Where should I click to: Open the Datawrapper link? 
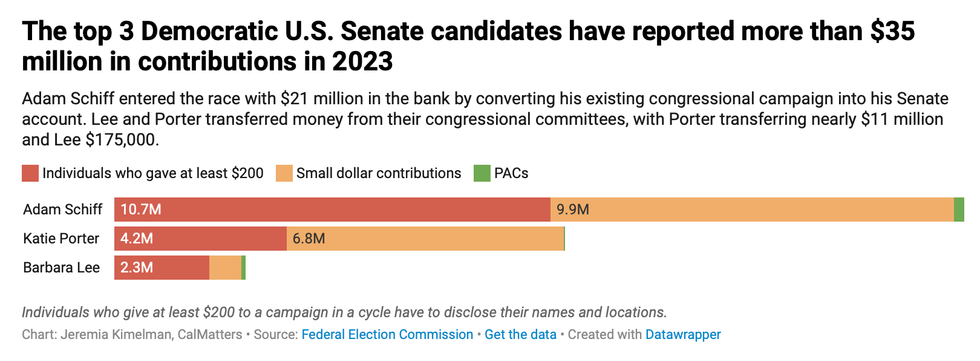[682, 334]
